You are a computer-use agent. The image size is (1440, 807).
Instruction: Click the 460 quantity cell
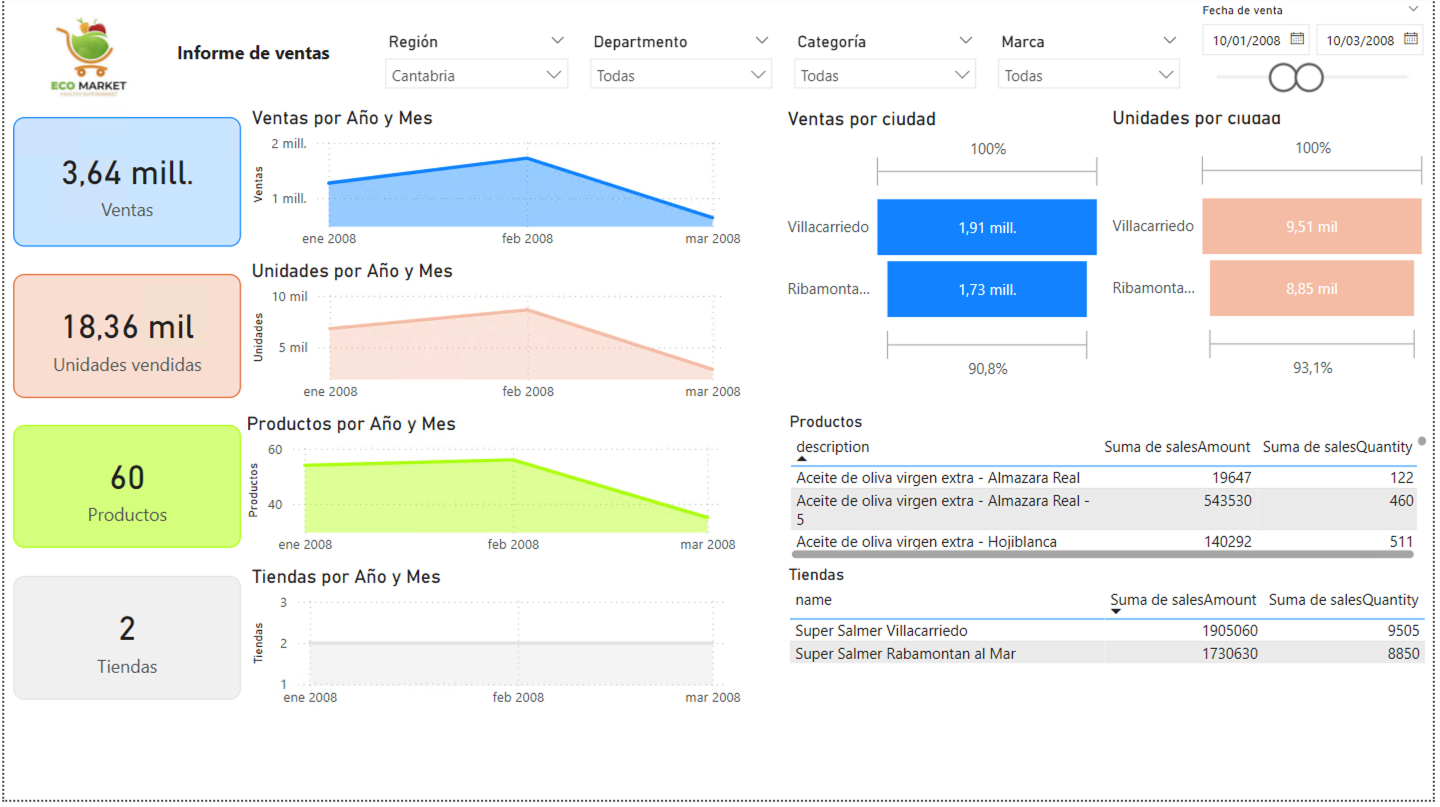coord(1402,500)
